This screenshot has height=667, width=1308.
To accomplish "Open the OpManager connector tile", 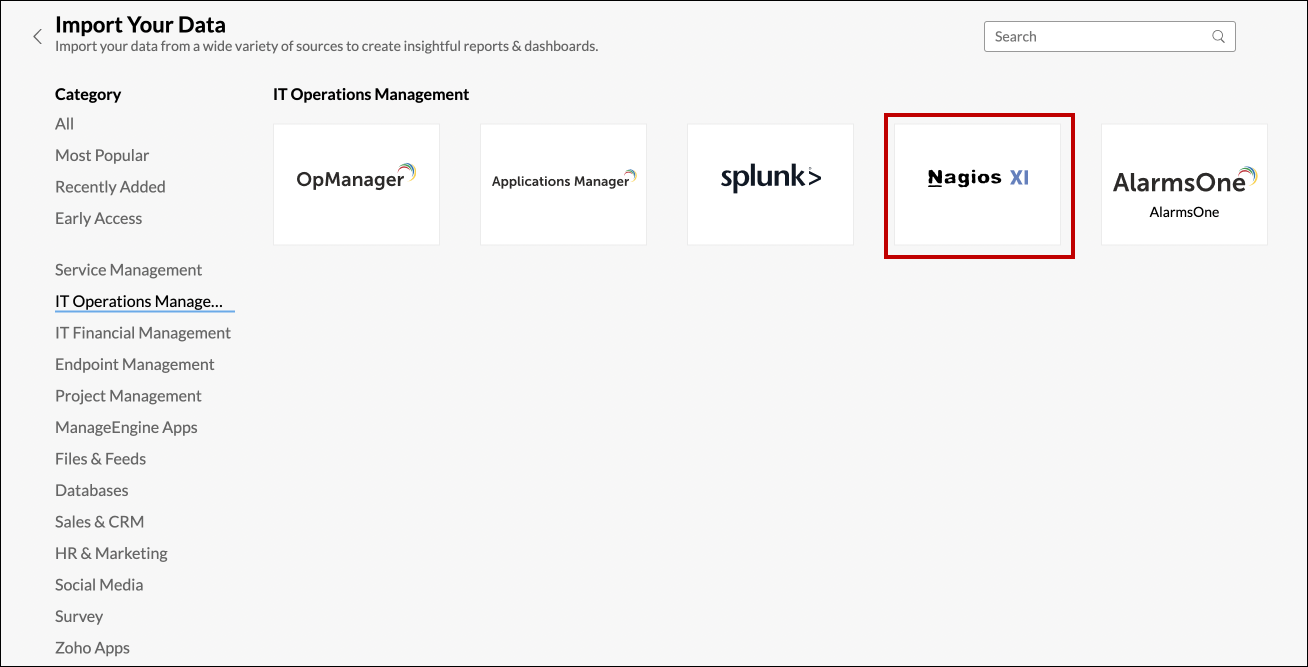I will [356, 184].
